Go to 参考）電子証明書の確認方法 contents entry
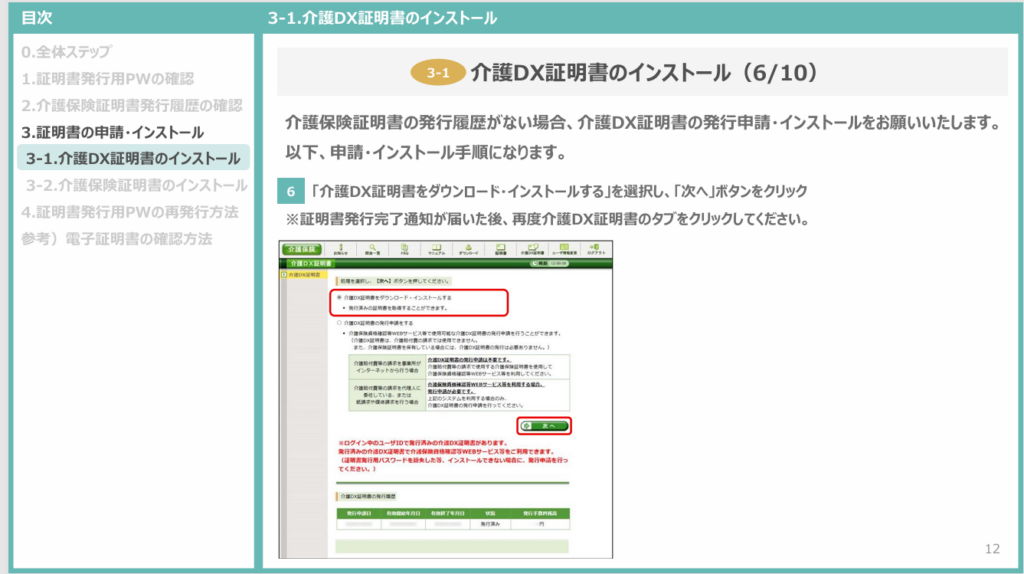1024x574 pixels. click(x=117, y=239)
